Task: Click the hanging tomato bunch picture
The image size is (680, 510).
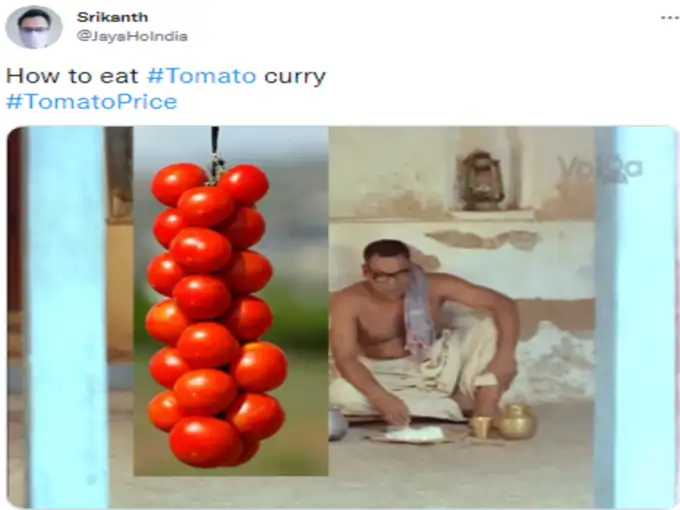Action: click(231, 301)
